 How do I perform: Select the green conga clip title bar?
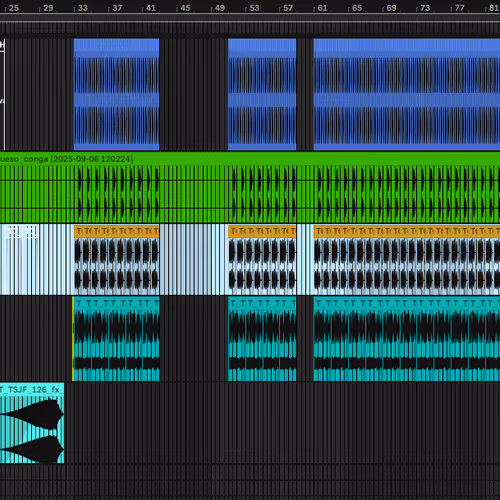[250, 159]
